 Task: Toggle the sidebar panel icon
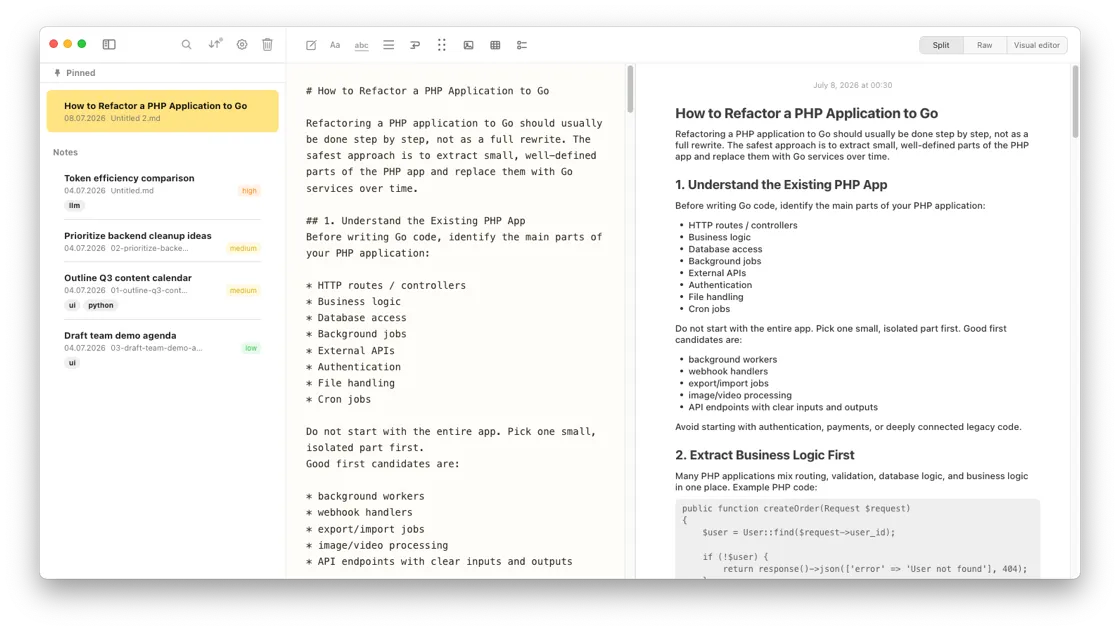point(109,44)
